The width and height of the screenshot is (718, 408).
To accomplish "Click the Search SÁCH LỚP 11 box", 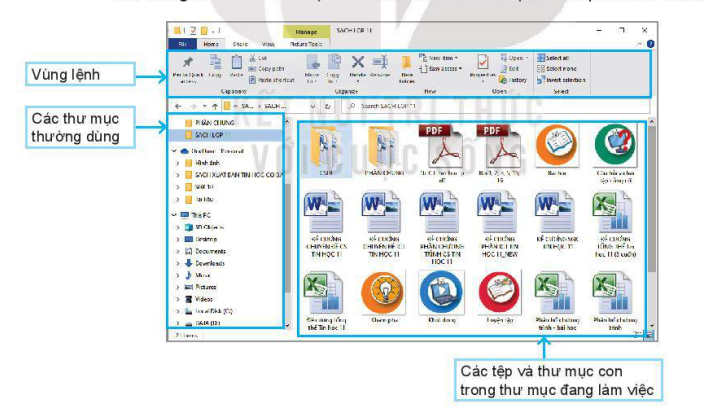I will (x=496, y=106).
